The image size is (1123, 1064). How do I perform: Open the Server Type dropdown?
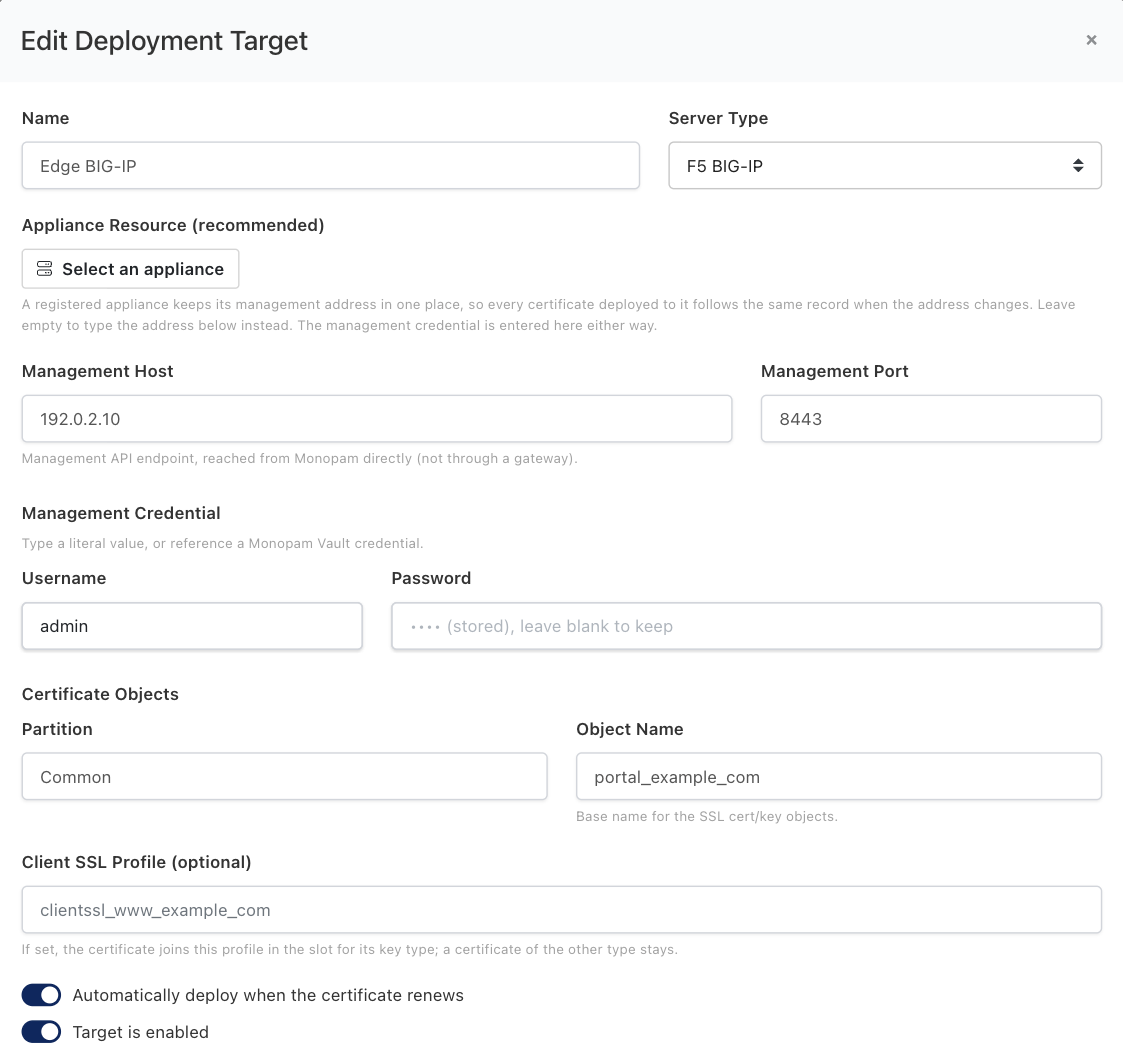885,165
